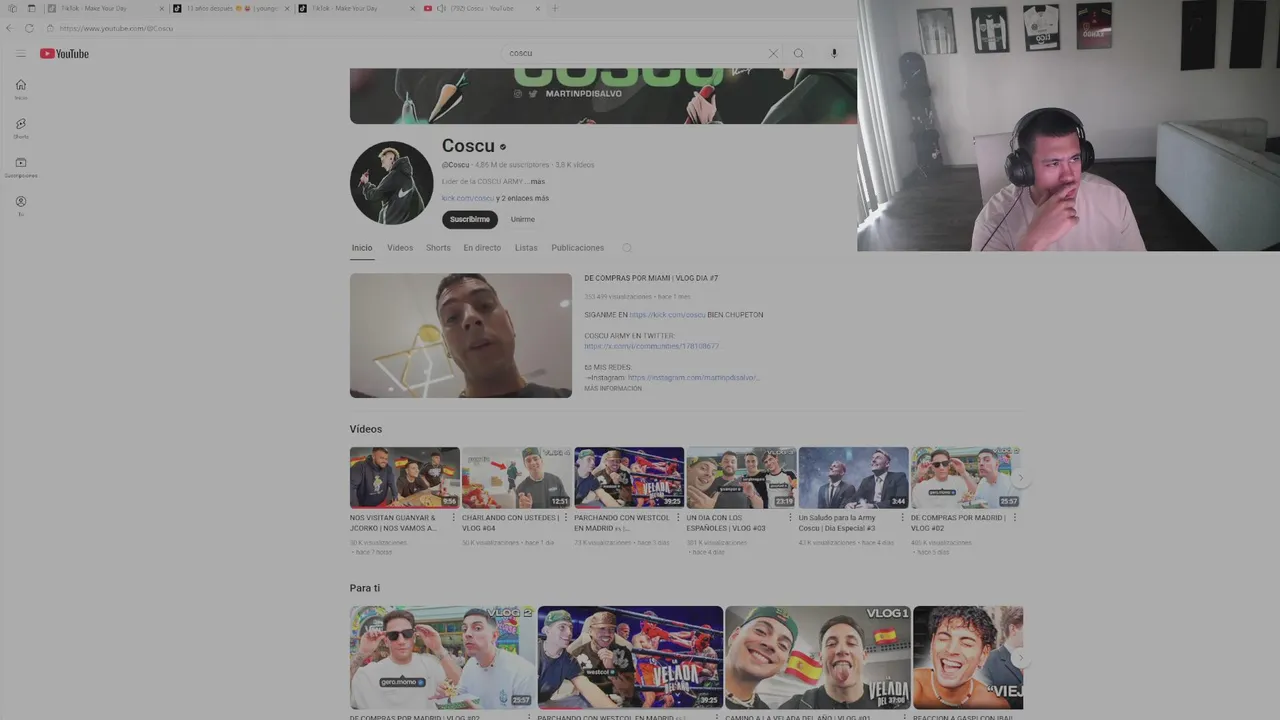This screenshot has width=1280, height=720.
Task: Open PARCHANDO CON WESTCOL thumbnail in Videos shelf
Action: (629, 477)
